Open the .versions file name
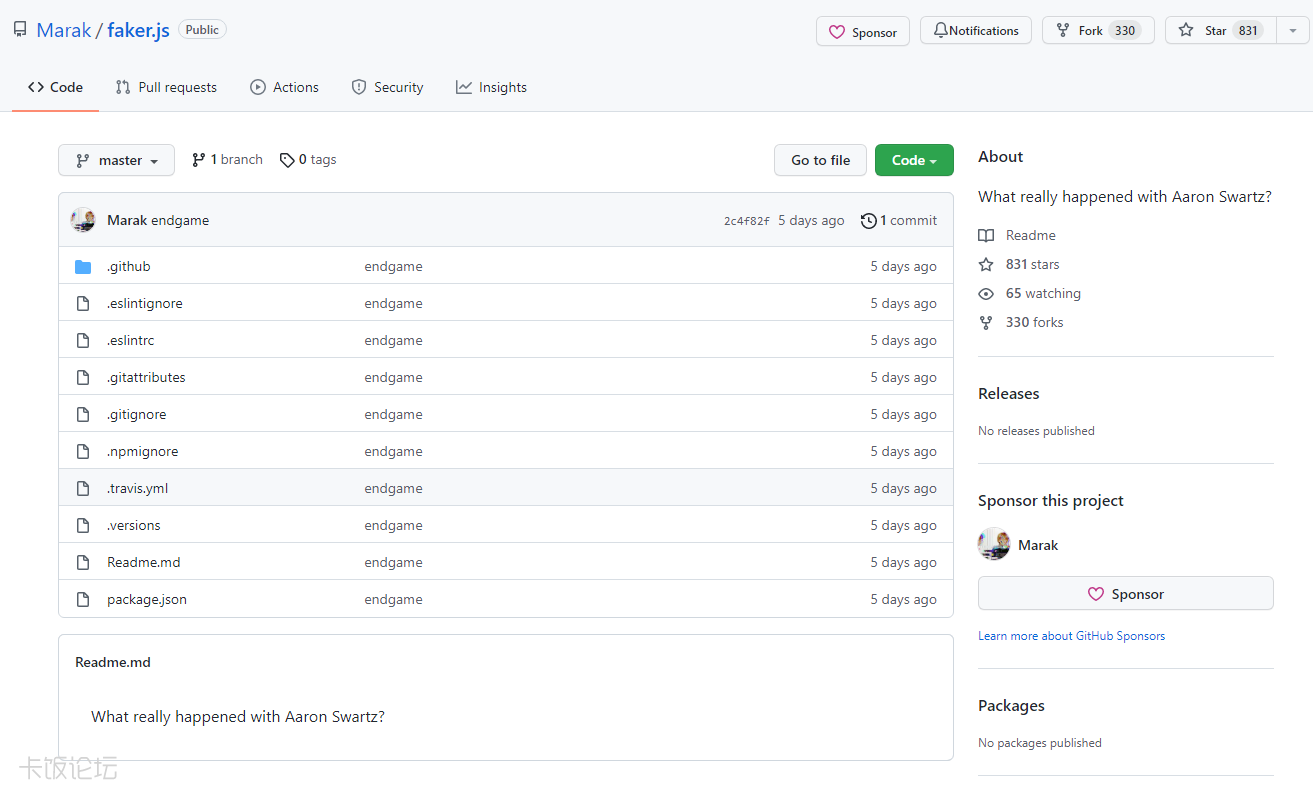The image size is (1313, 791). (133, 526)
